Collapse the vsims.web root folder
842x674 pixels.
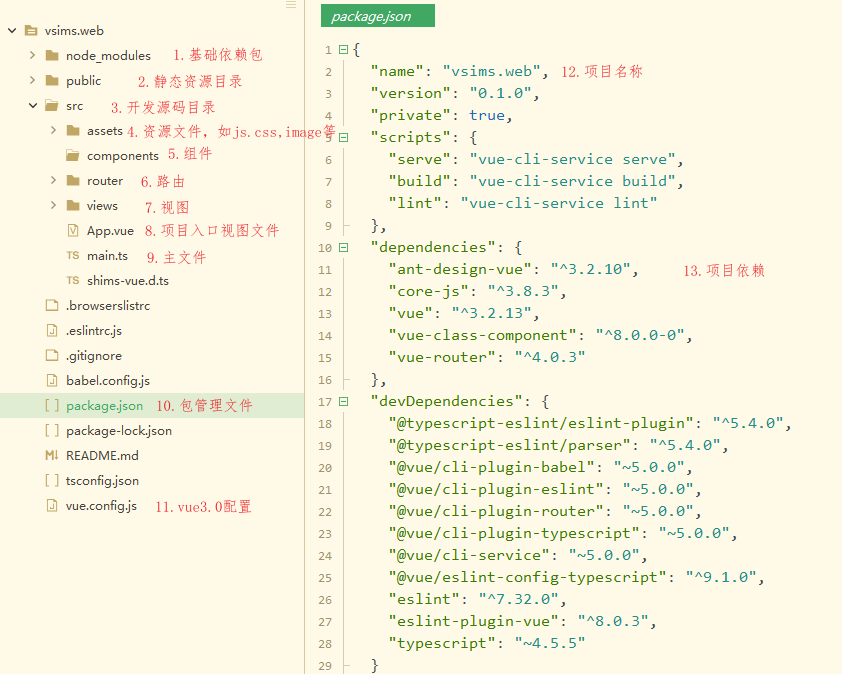click(12, 31)
